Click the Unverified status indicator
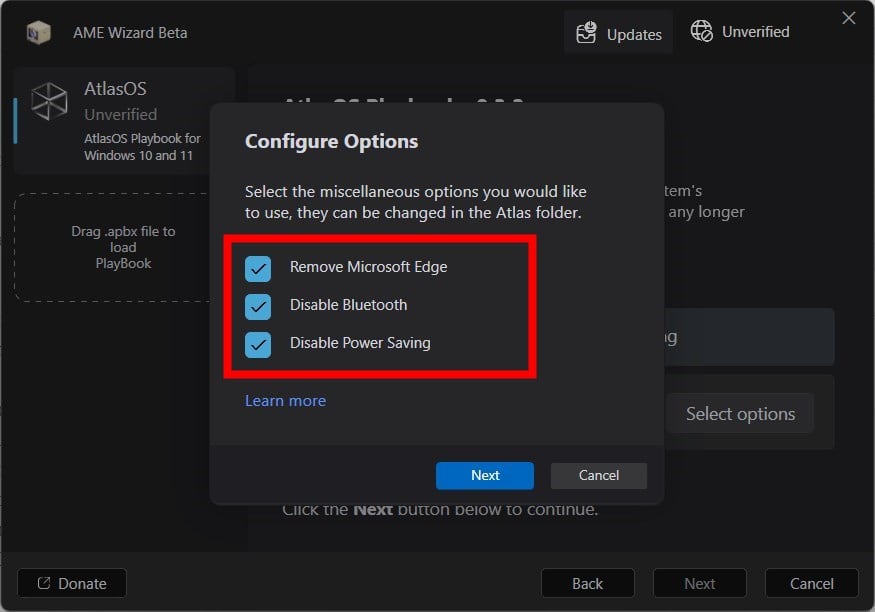The image size is (875, 612). click(740, 31)
